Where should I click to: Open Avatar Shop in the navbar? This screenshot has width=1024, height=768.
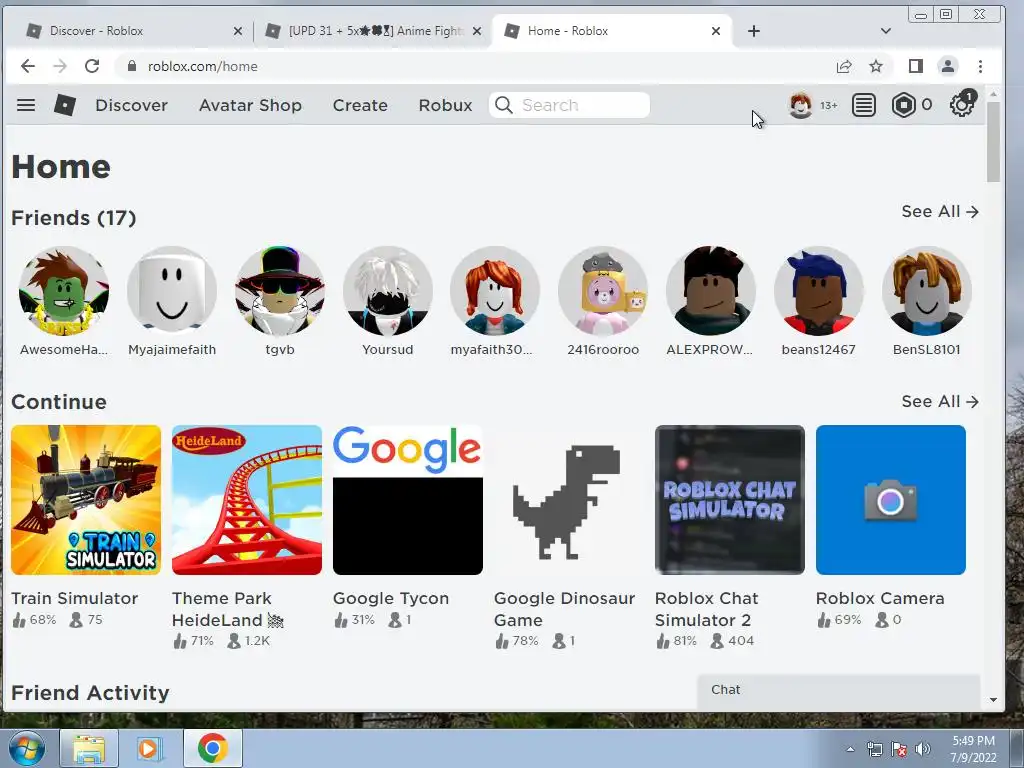[250, 105]
